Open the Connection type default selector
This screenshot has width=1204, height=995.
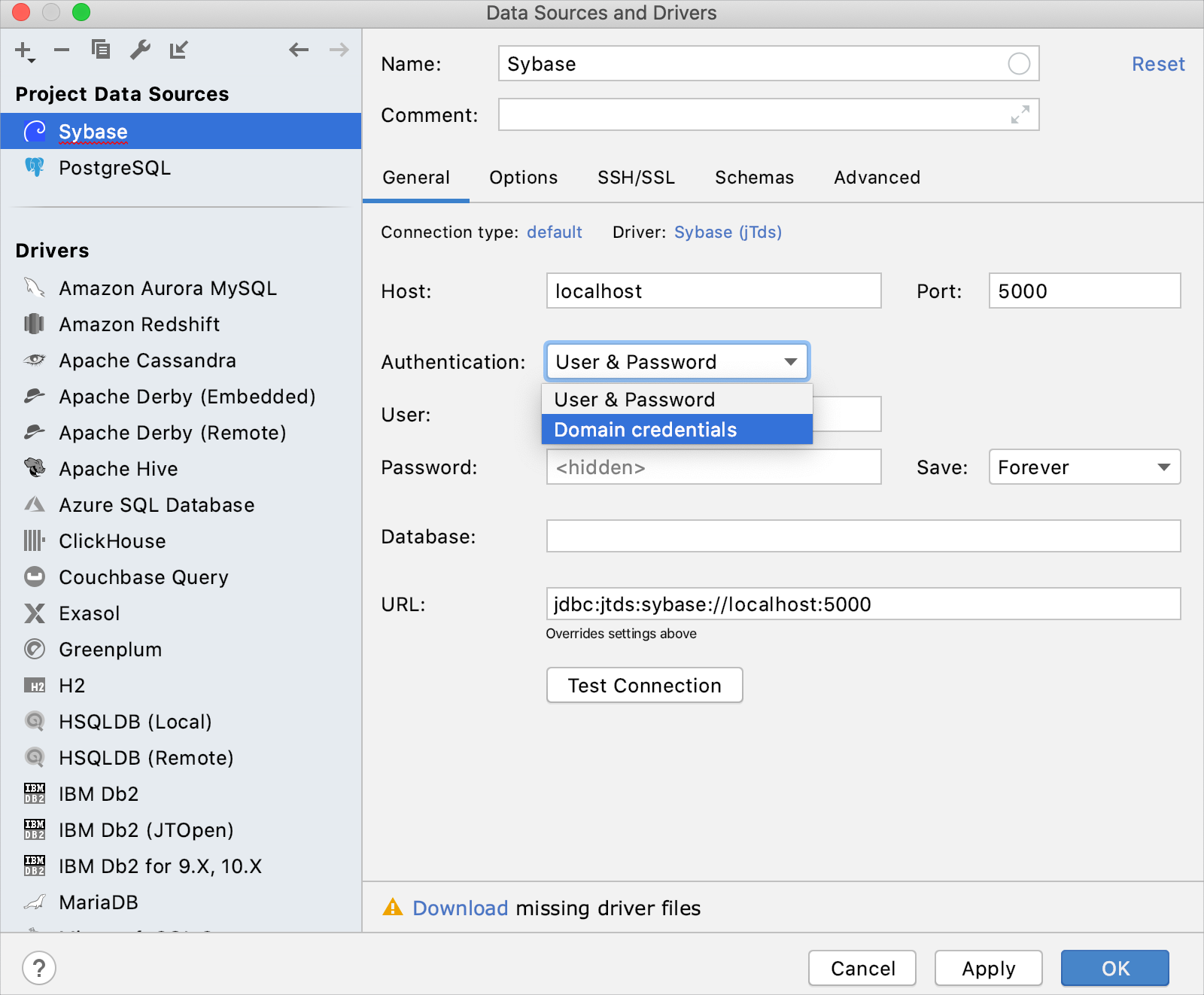click(x=555, y=232)
